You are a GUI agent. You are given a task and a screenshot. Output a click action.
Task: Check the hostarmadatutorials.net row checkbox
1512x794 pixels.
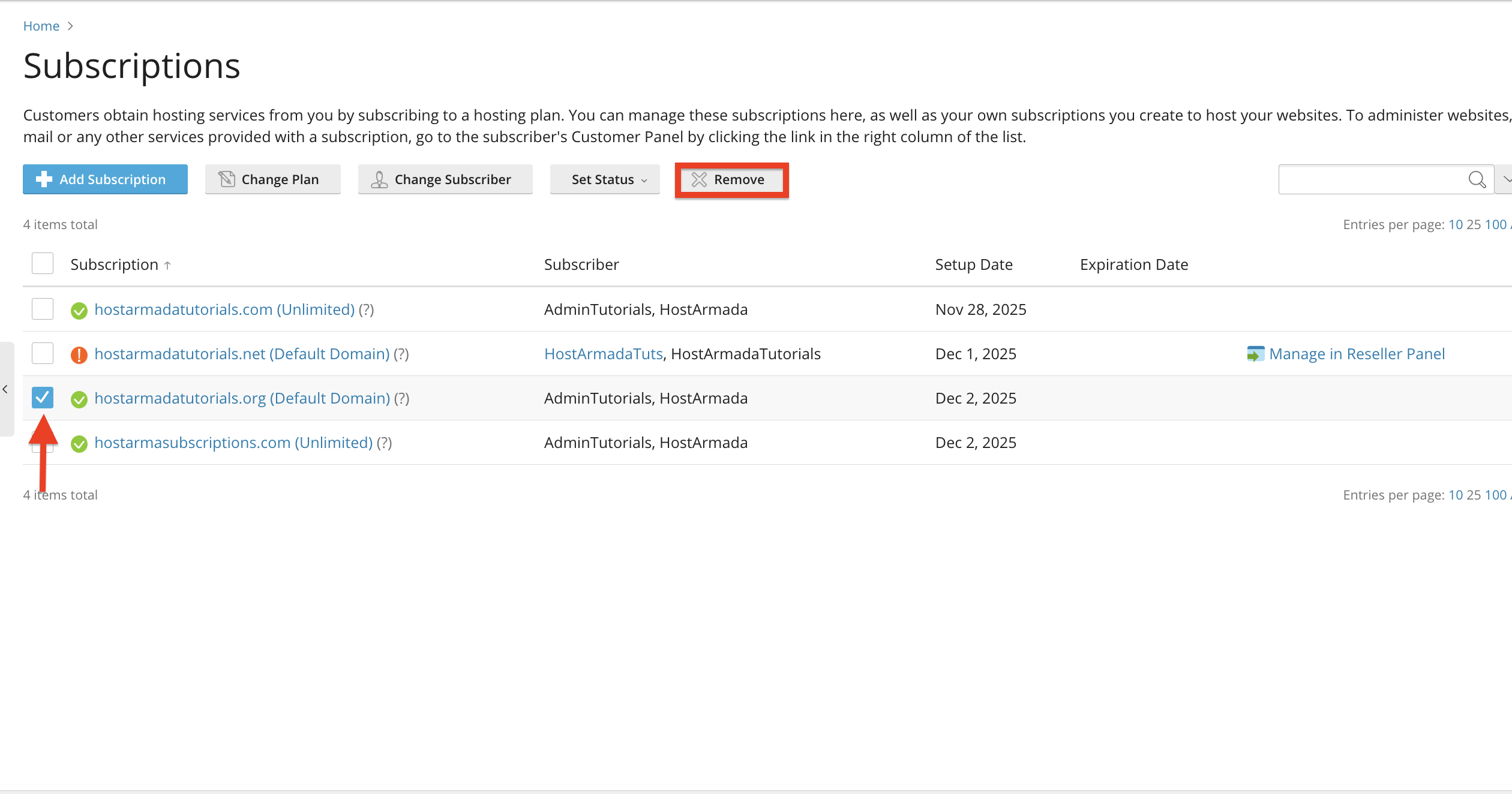43,353
